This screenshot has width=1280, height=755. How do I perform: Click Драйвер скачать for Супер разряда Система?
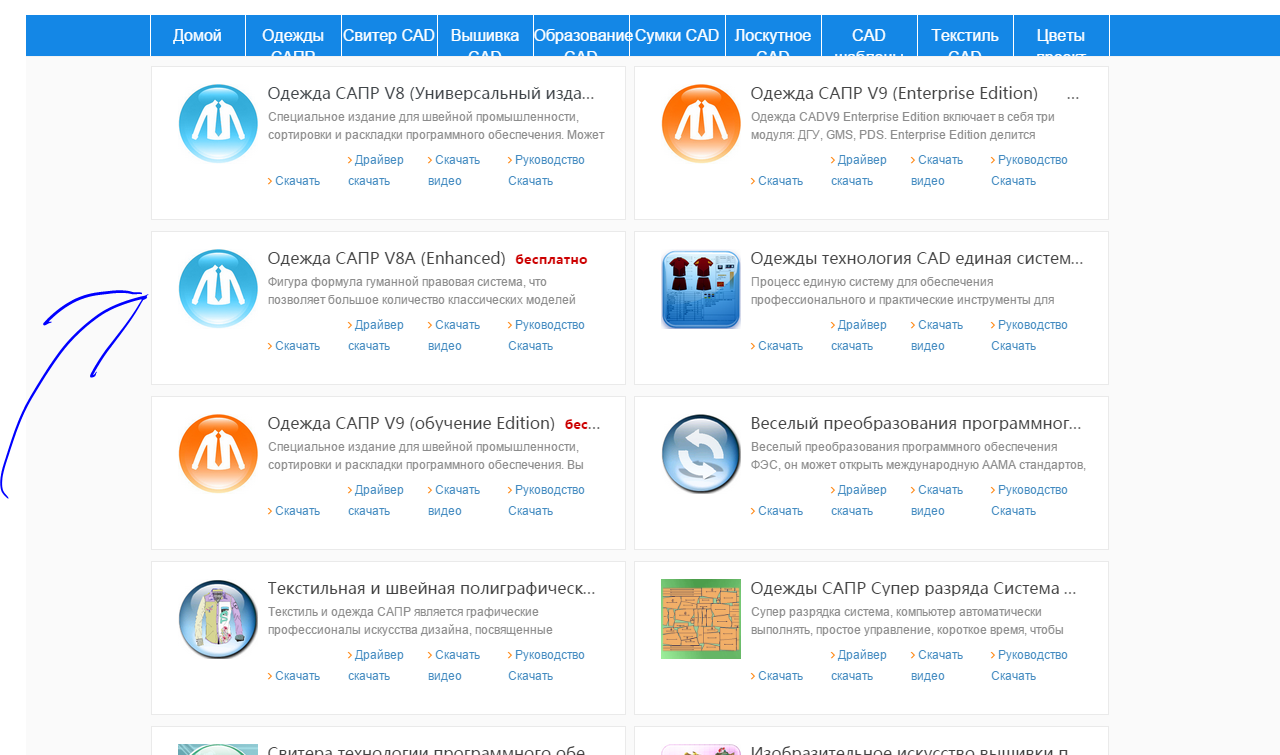859,665
